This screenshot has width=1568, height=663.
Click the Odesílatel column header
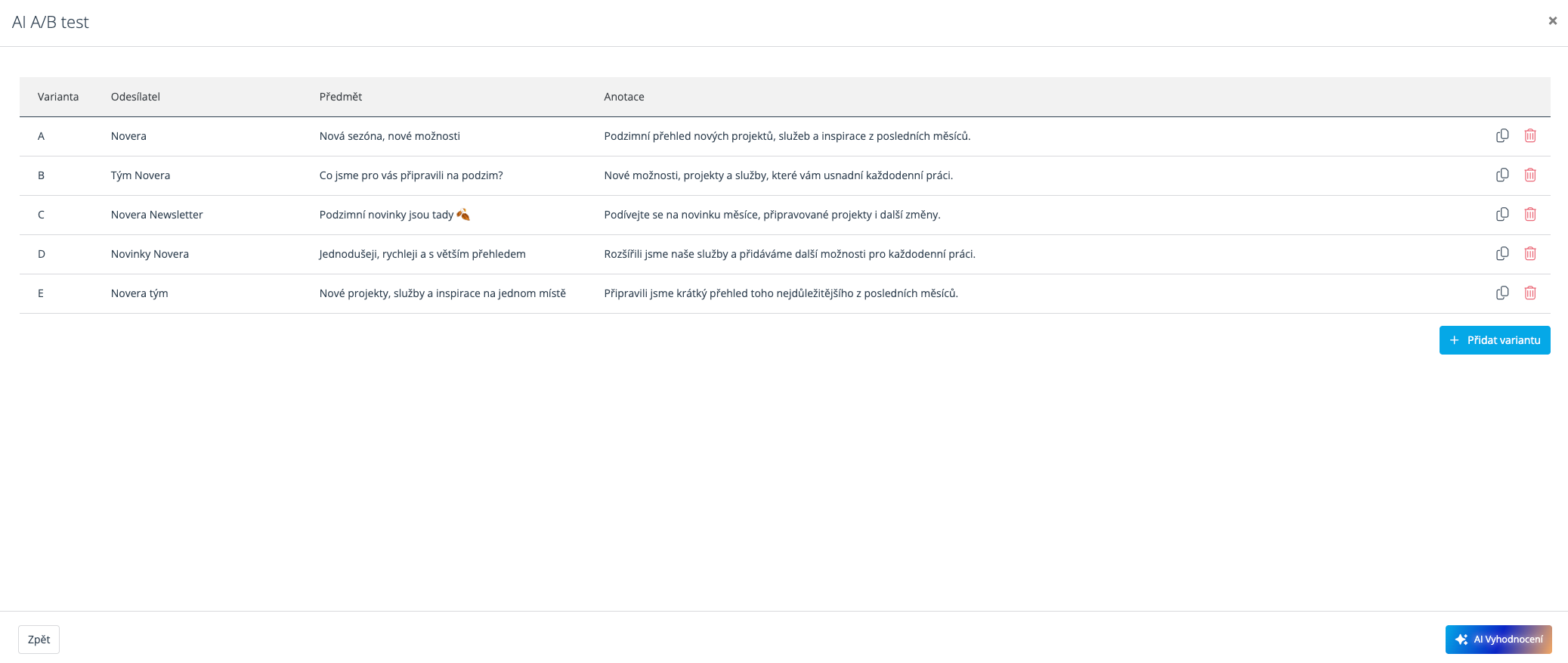[x=135, y=97]
